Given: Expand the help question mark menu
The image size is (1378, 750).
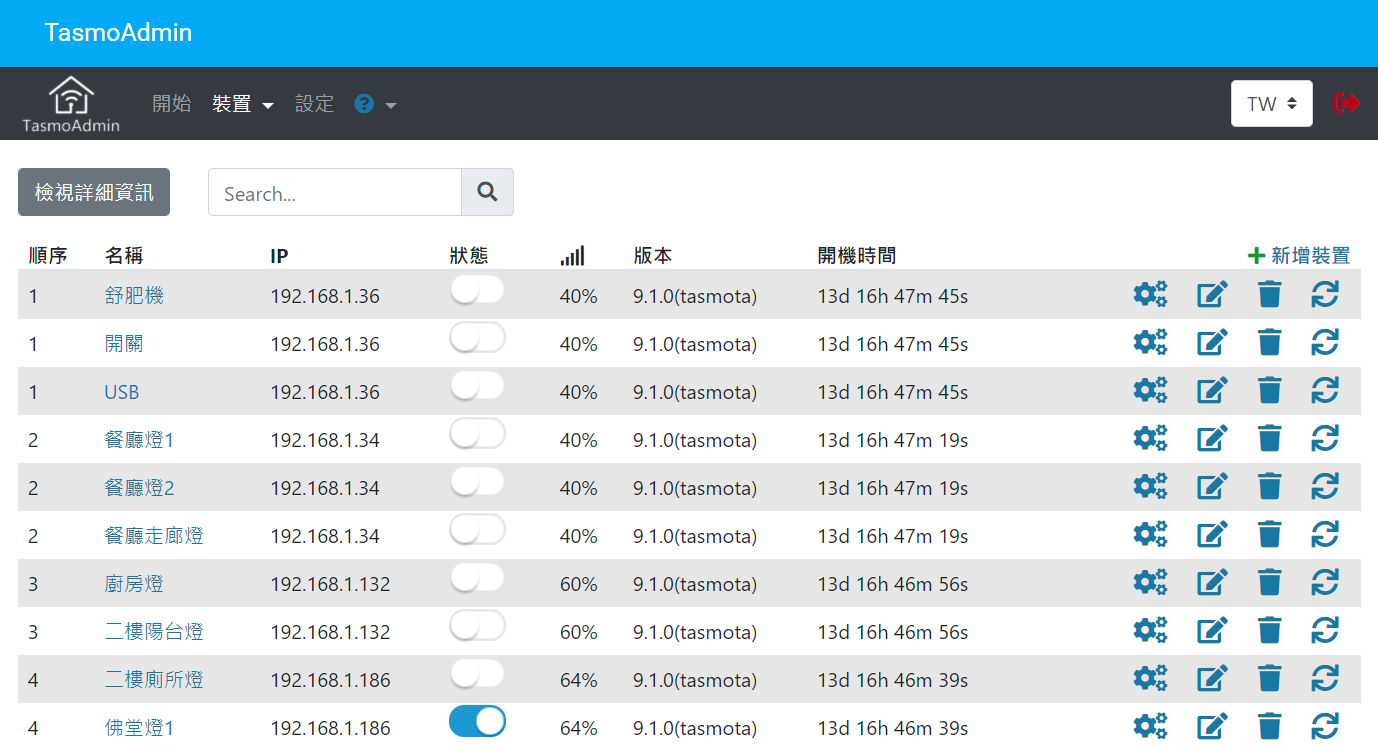Looking at the screenshot, I should [376, 104].
